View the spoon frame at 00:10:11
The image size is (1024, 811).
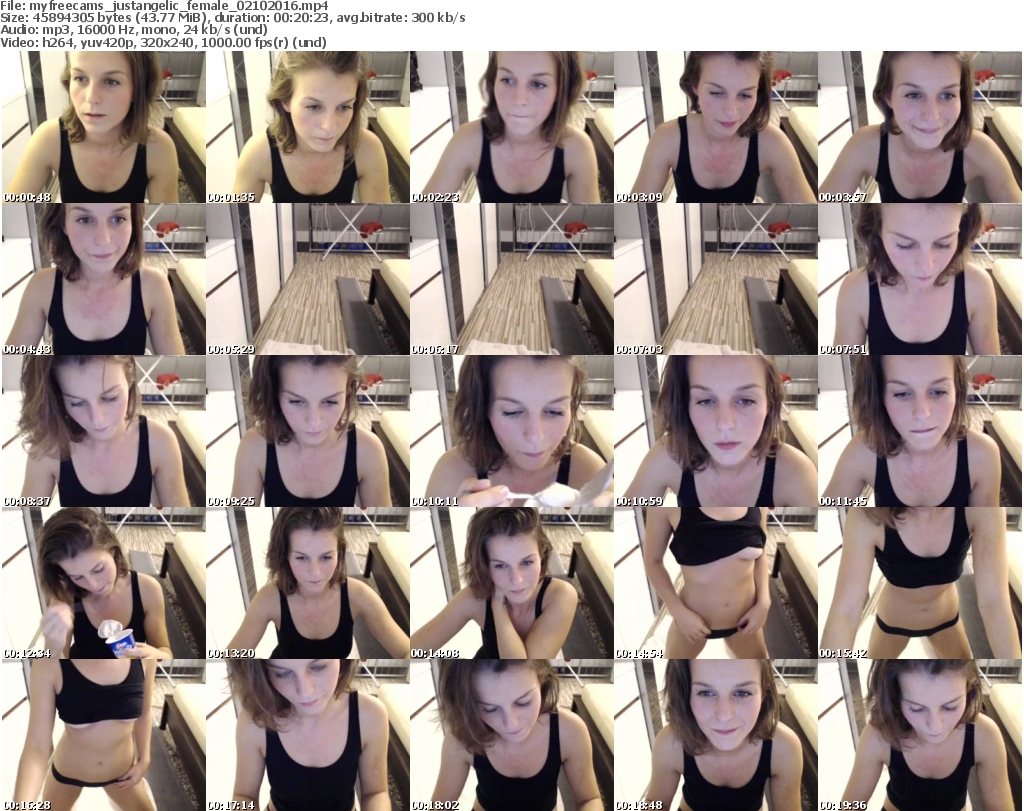point(511,431)
